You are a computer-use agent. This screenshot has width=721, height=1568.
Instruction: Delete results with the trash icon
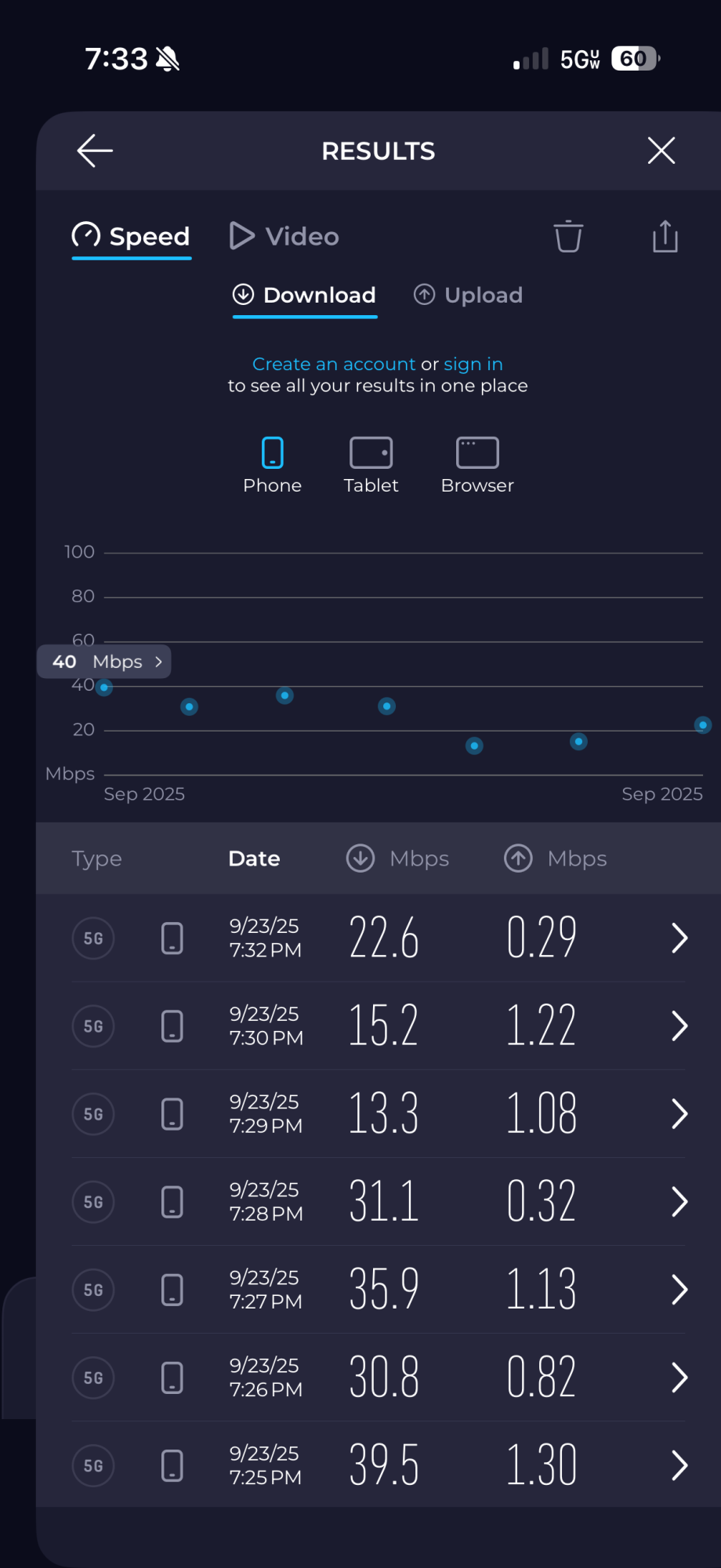point(568,236)
